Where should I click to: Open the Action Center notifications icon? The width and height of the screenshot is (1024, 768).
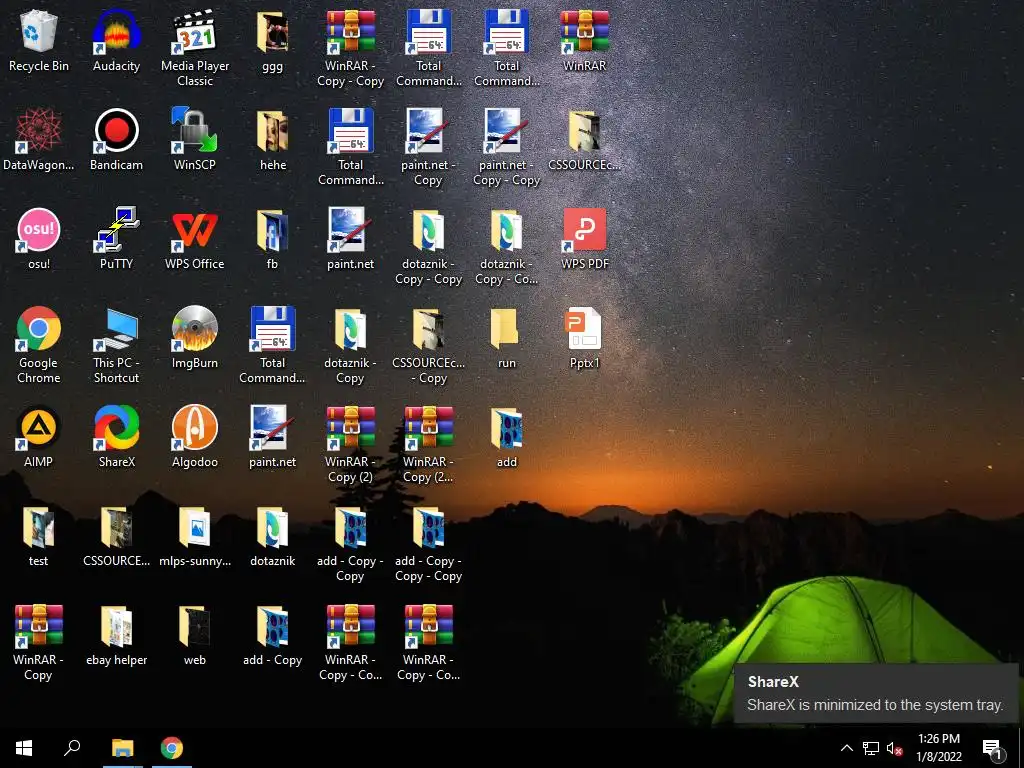(x=992, y=748)
